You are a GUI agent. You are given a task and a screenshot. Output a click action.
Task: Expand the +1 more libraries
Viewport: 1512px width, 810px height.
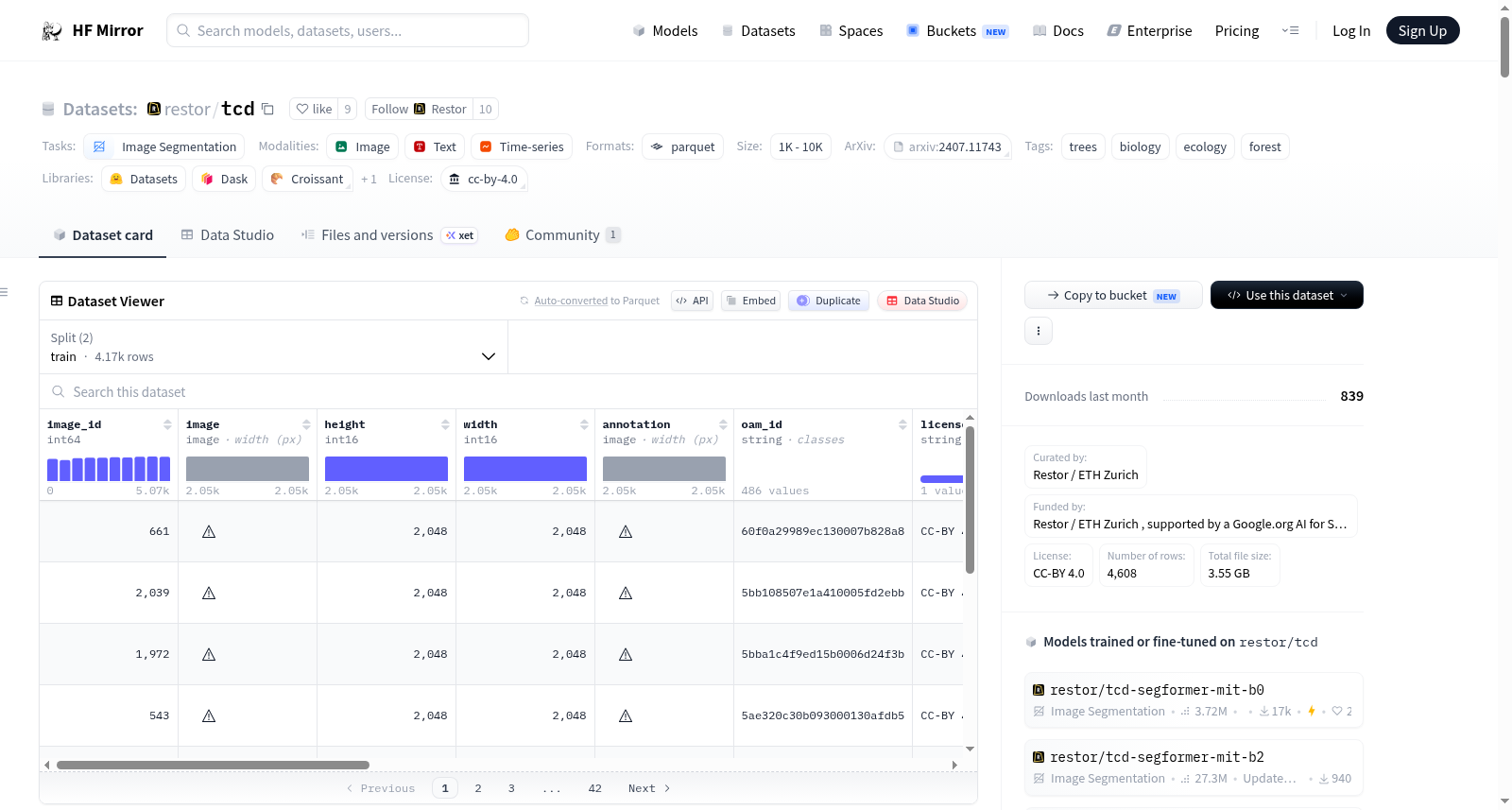(x=369, y=179)
